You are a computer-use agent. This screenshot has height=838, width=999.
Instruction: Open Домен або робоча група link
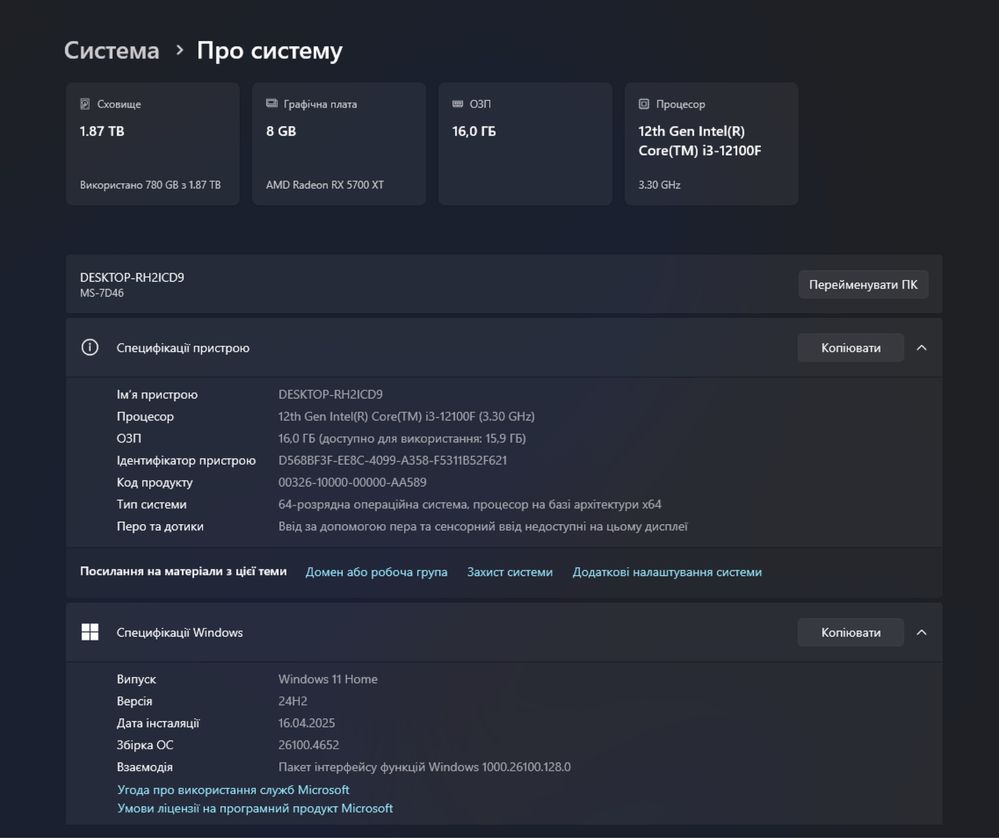[377, 572]
